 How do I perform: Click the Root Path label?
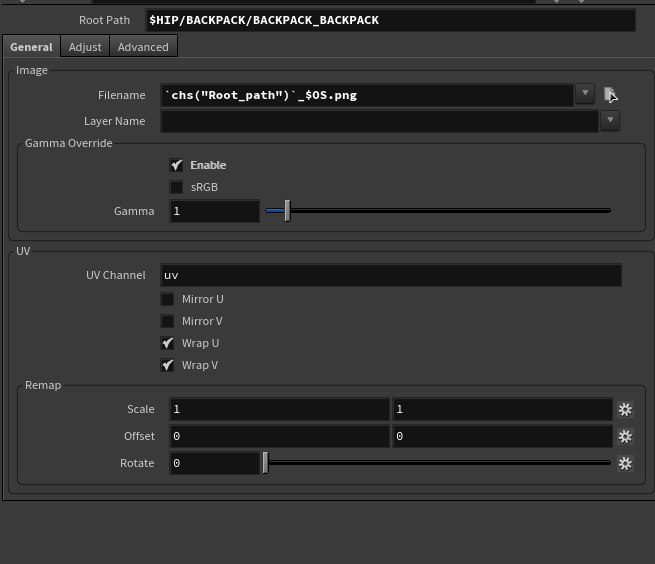(104, 20)
